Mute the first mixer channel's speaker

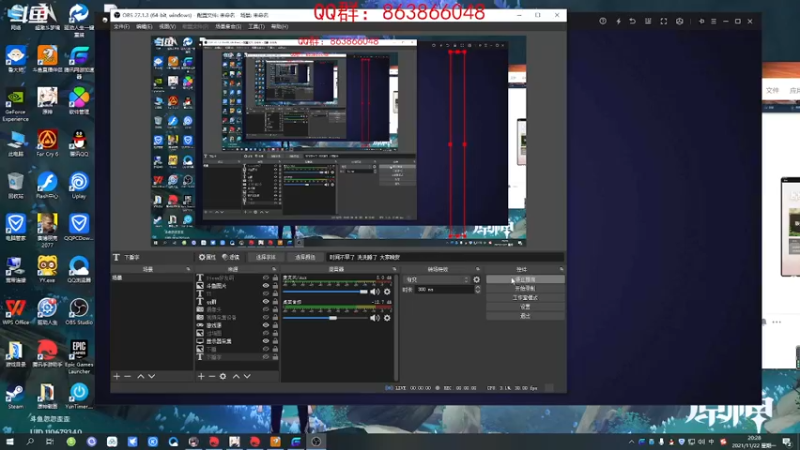(x=375, y=292)
